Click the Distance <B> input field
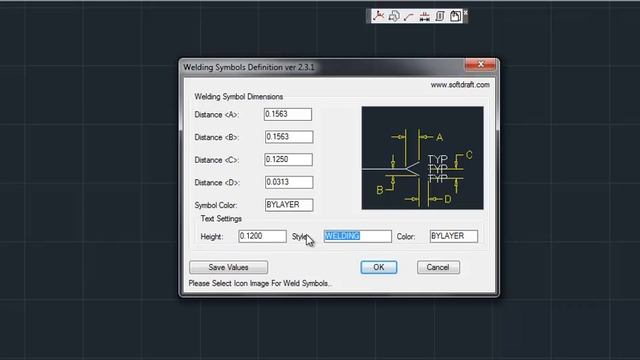Screen dimensions: 640x360 289,137
